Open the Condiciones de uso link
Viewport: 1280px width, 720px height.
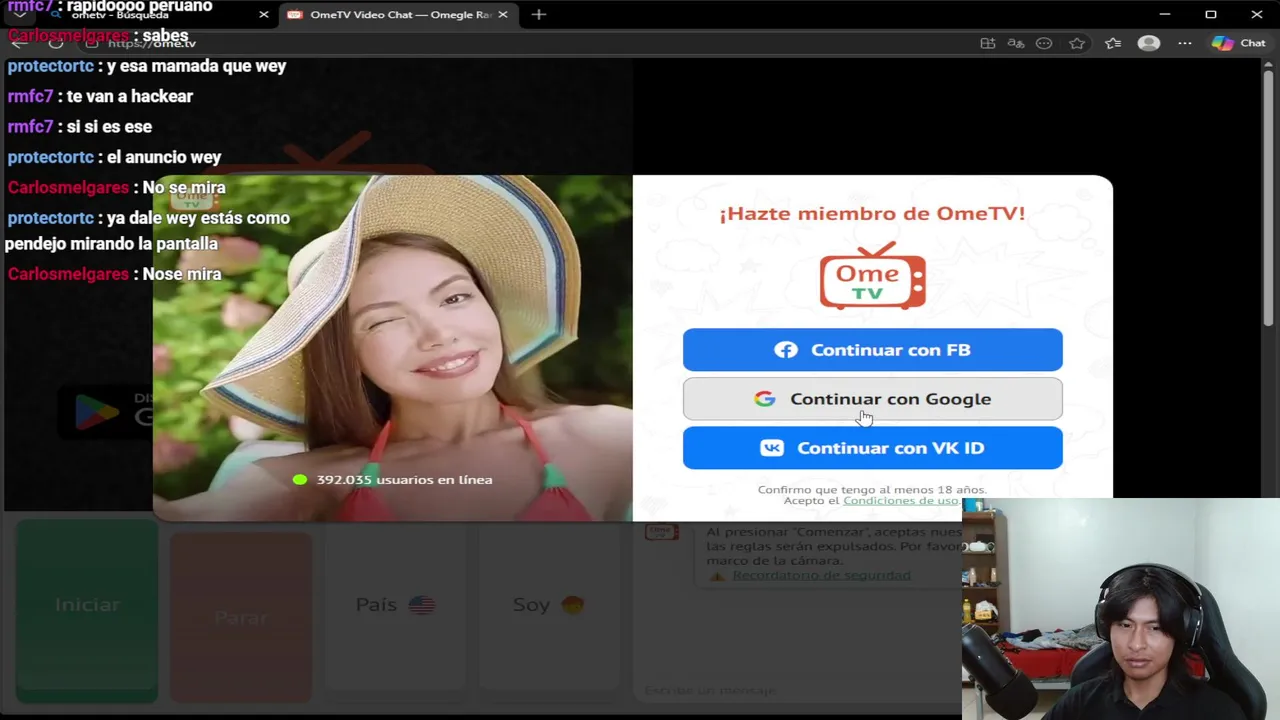click(x=900, y=501)
